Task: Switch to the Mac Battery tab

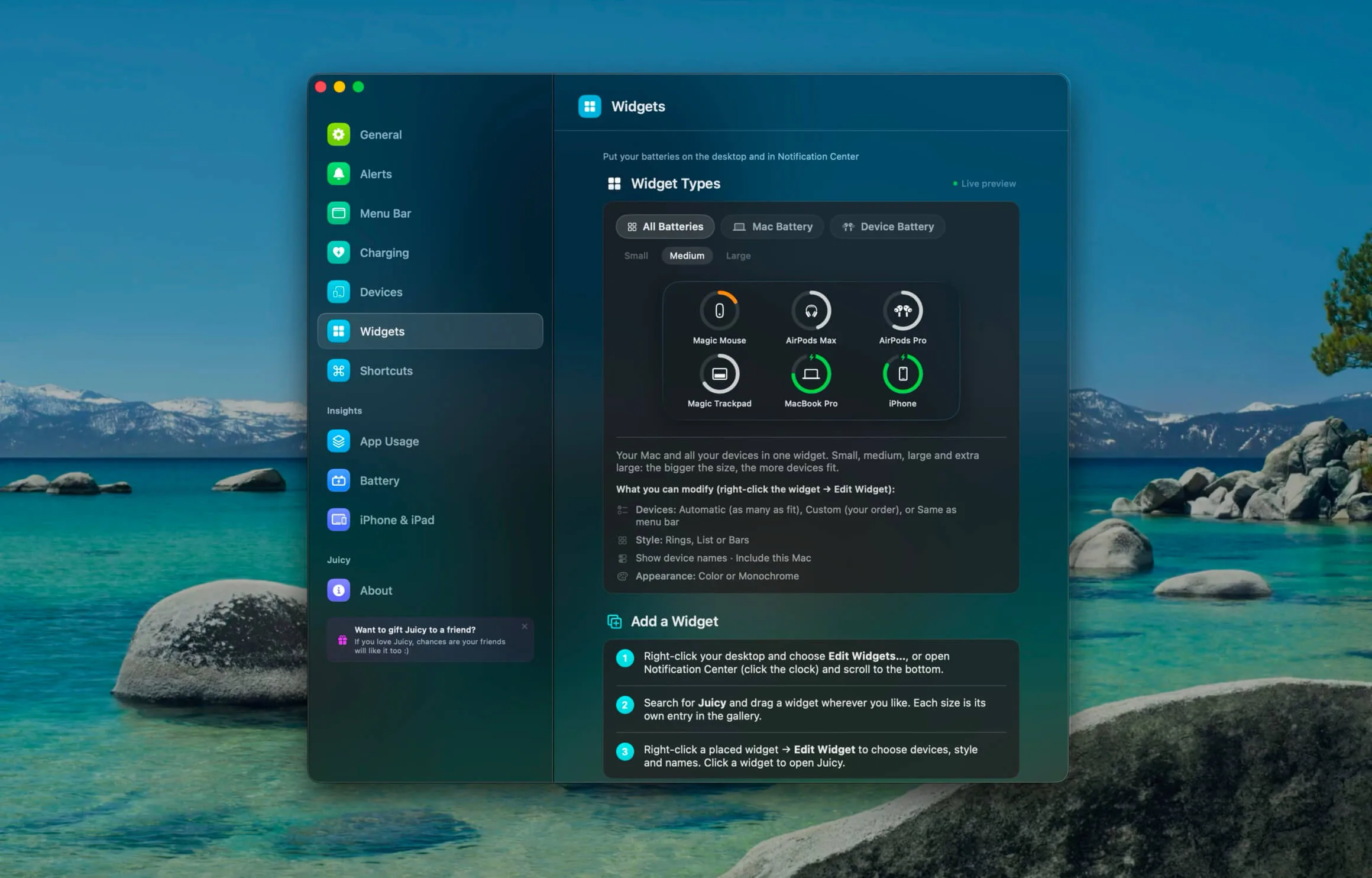Action: (x=772, y=227)
